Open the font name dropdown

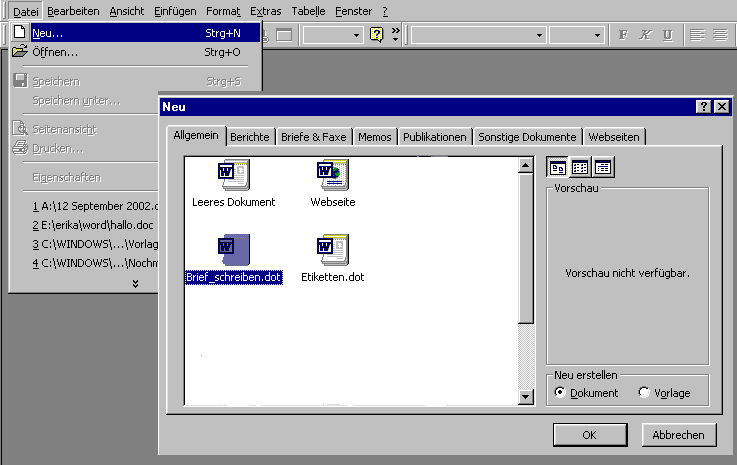coord(539,35)
